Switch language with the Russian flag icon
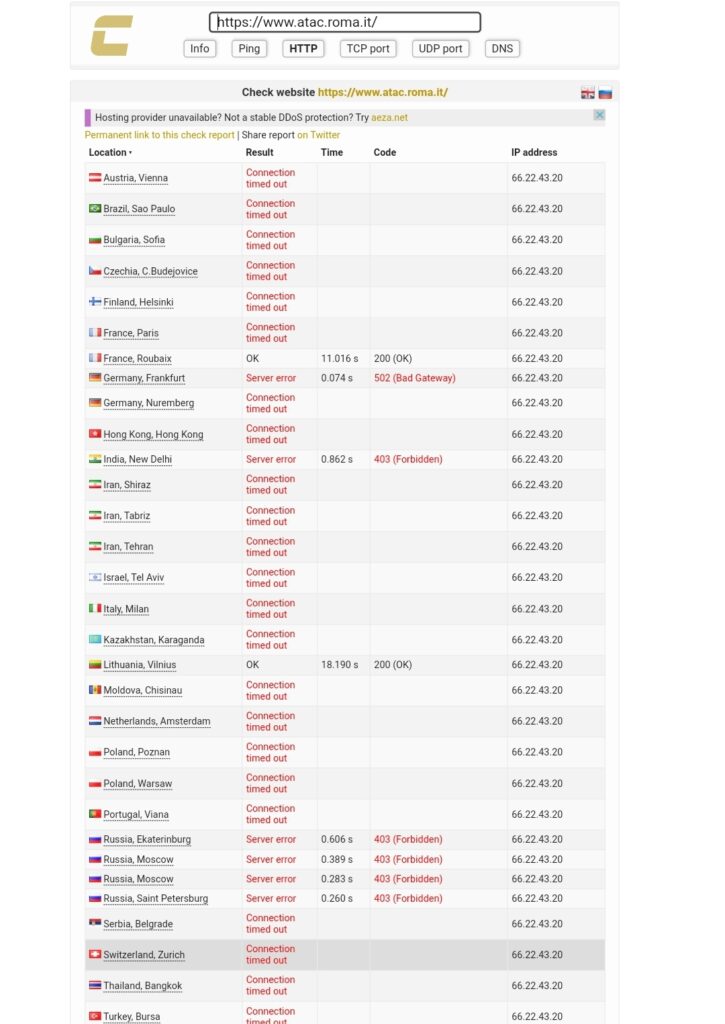 pos(605,93)
